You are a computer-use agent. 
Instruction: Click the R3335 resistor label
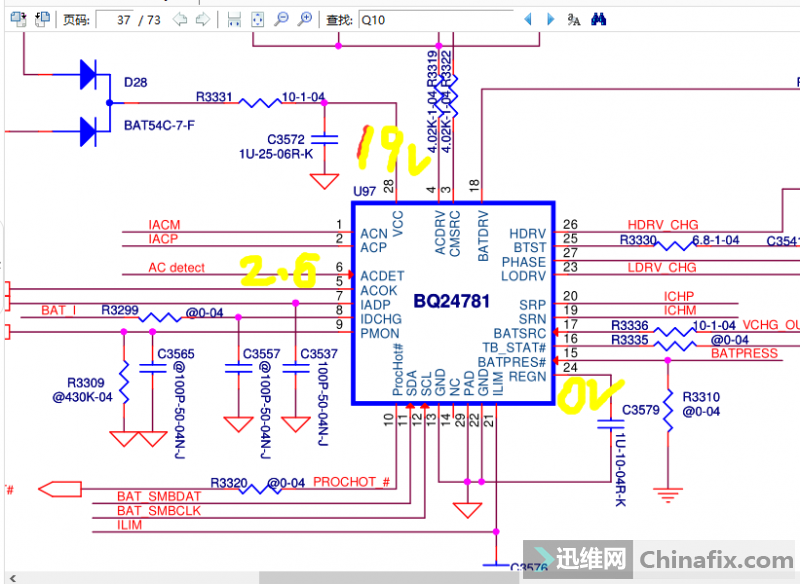pyautogui.click(x=630, y=340)
